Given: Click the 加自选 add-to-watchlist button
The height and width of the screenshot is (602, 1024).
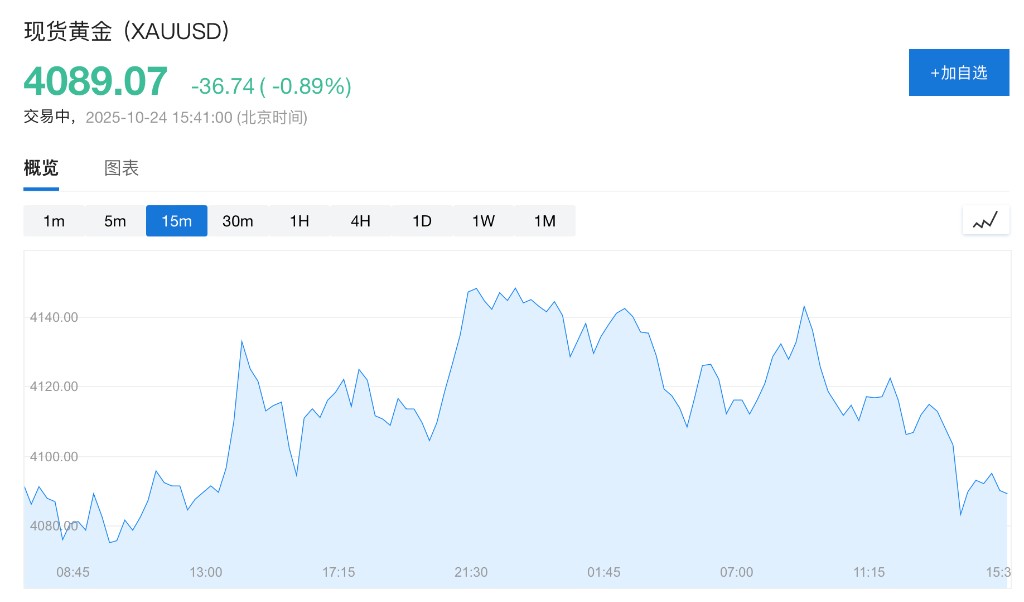Looking at the screenshot, I should click(x=958, y=73).
